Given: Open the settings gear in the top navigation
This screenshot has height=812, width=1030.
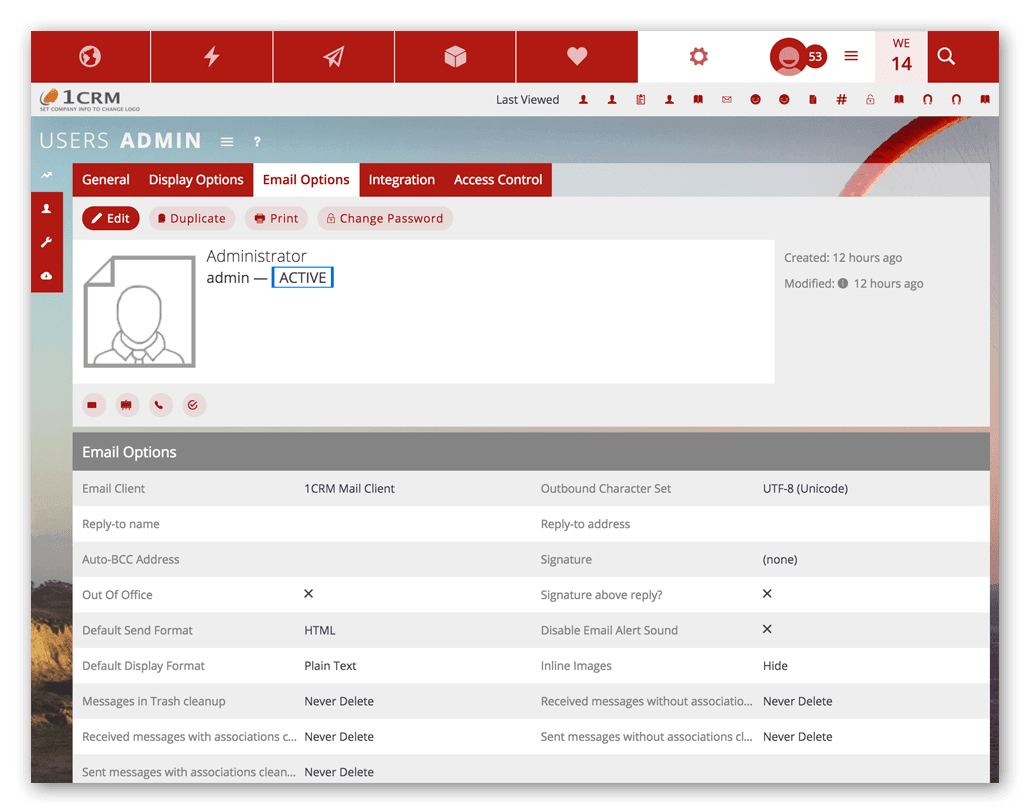Looking at the screenshot, I should 697,57.
